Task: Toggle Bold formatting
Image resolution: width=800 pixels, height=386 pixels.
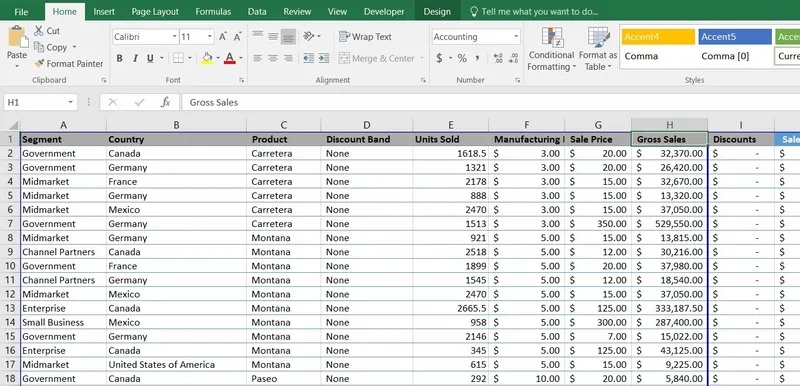Action: coord(119,58)
